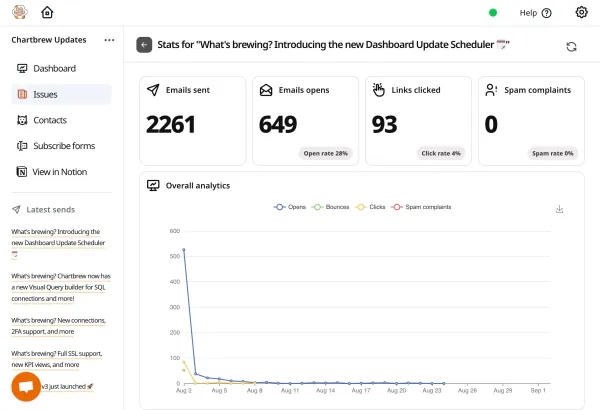Toggle the Opens series in chart legend
Image resolution: width=600 pixels, height=410 pixels.
click(290, 207)
